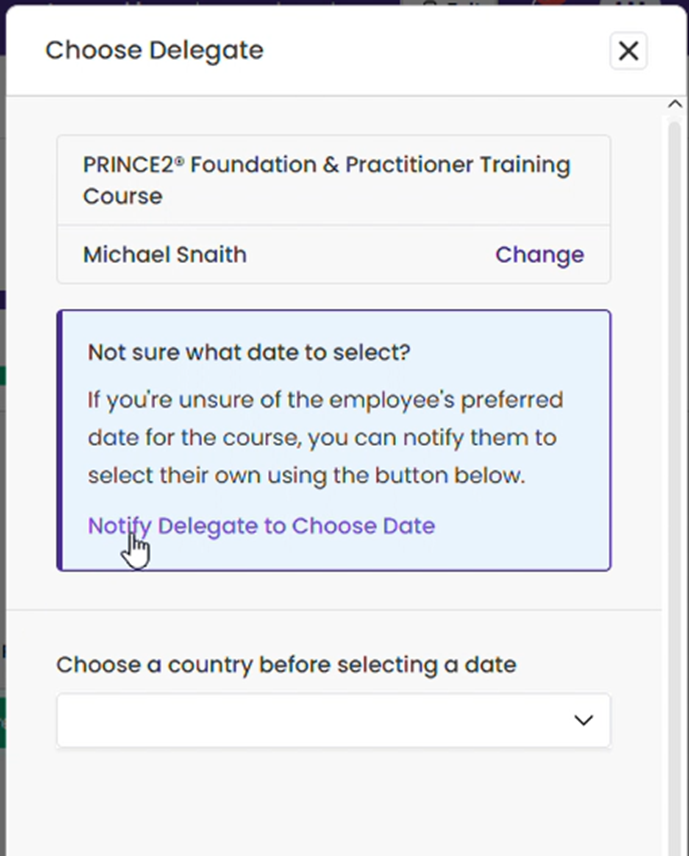689x856 pixels.
Task: Click the 'Not sure what date to select?' heading
Action: pyautogui.click(x=249, y=352)
